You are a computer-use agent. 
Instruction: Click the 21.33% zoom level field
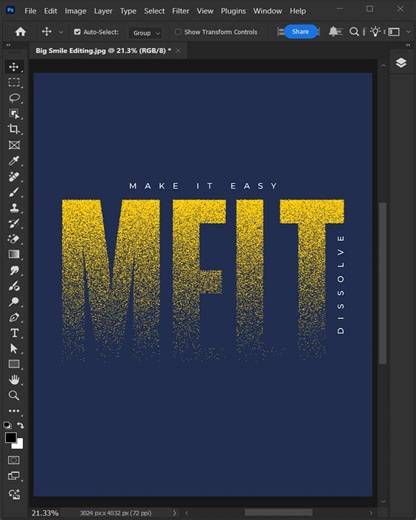pyautogui.click(x=45, y=513)
